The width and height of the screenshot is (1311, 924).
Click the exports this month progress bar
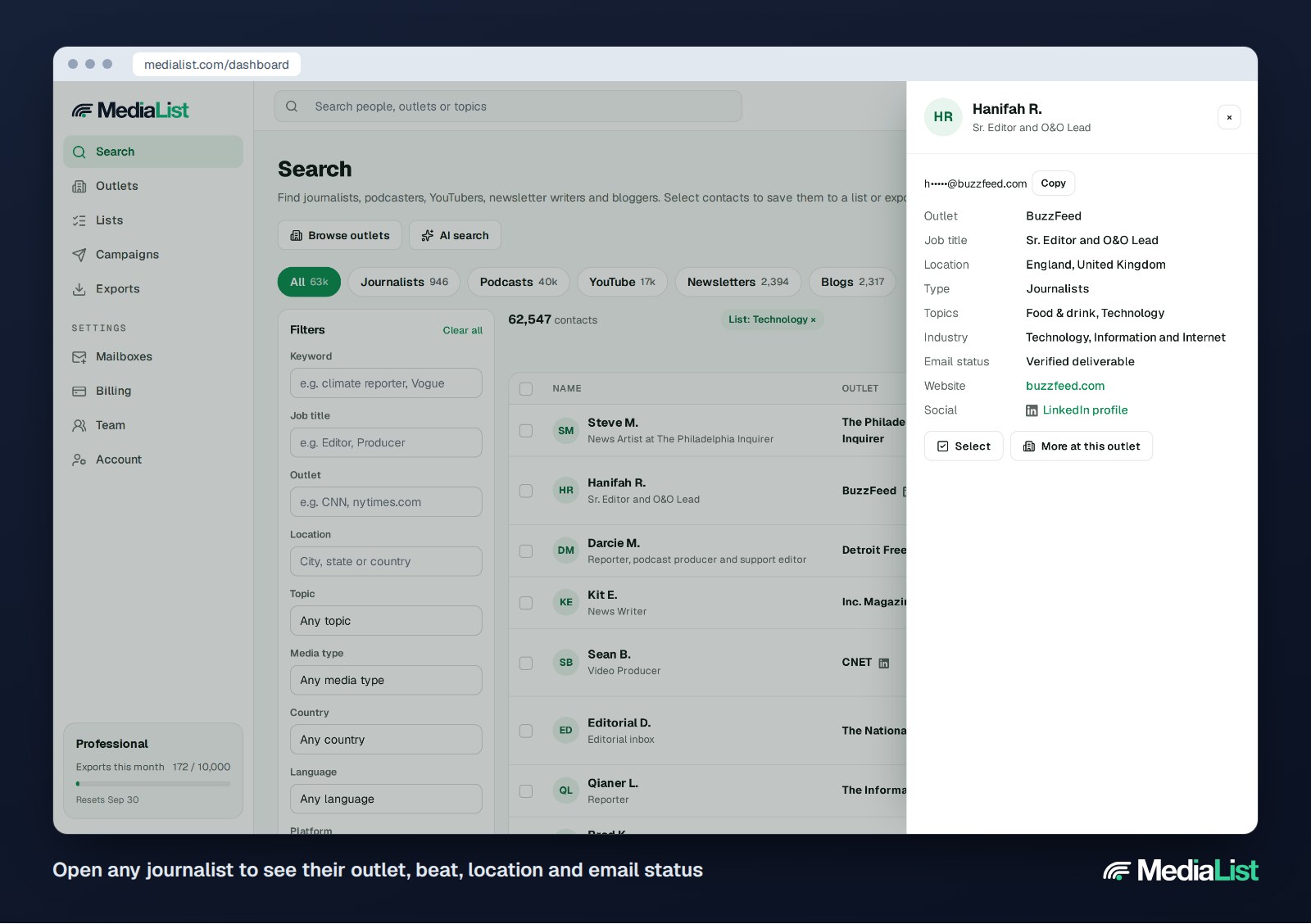pyautogui.click(x=153, y=785)
